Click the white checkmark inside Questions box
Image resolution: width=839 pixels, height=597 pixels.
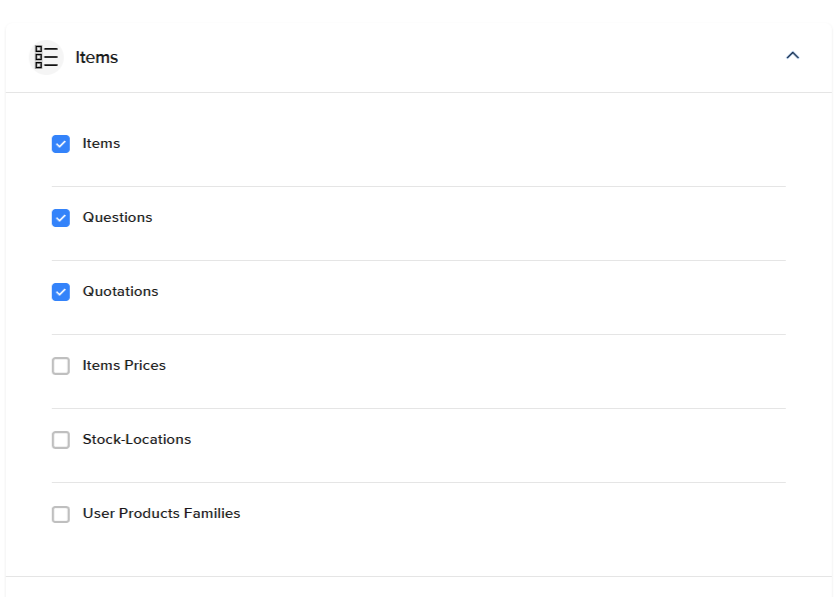click(x=61, y=218)
